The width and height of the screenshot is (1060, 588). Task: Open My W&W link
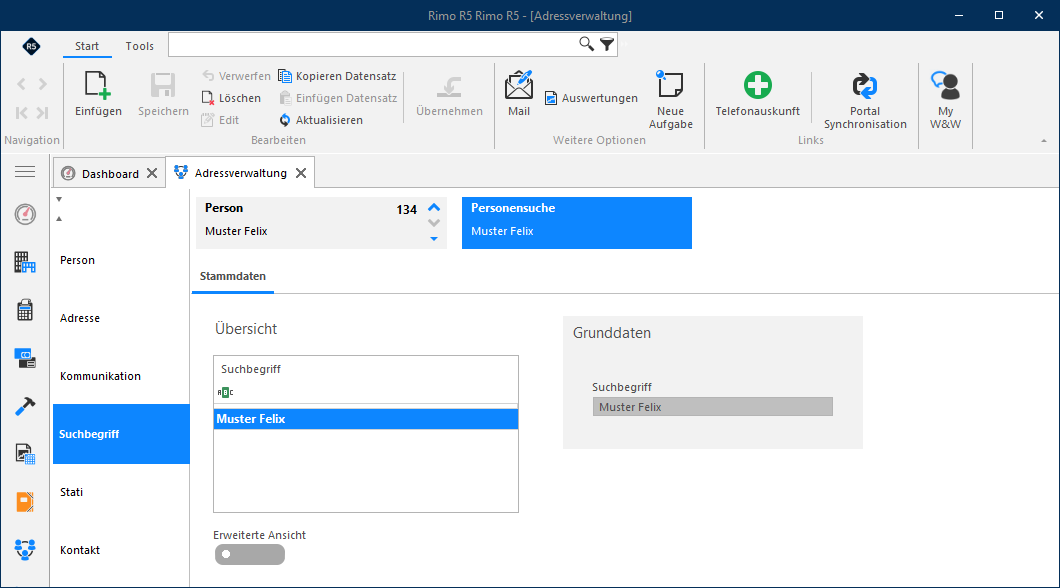click(945, 99)
